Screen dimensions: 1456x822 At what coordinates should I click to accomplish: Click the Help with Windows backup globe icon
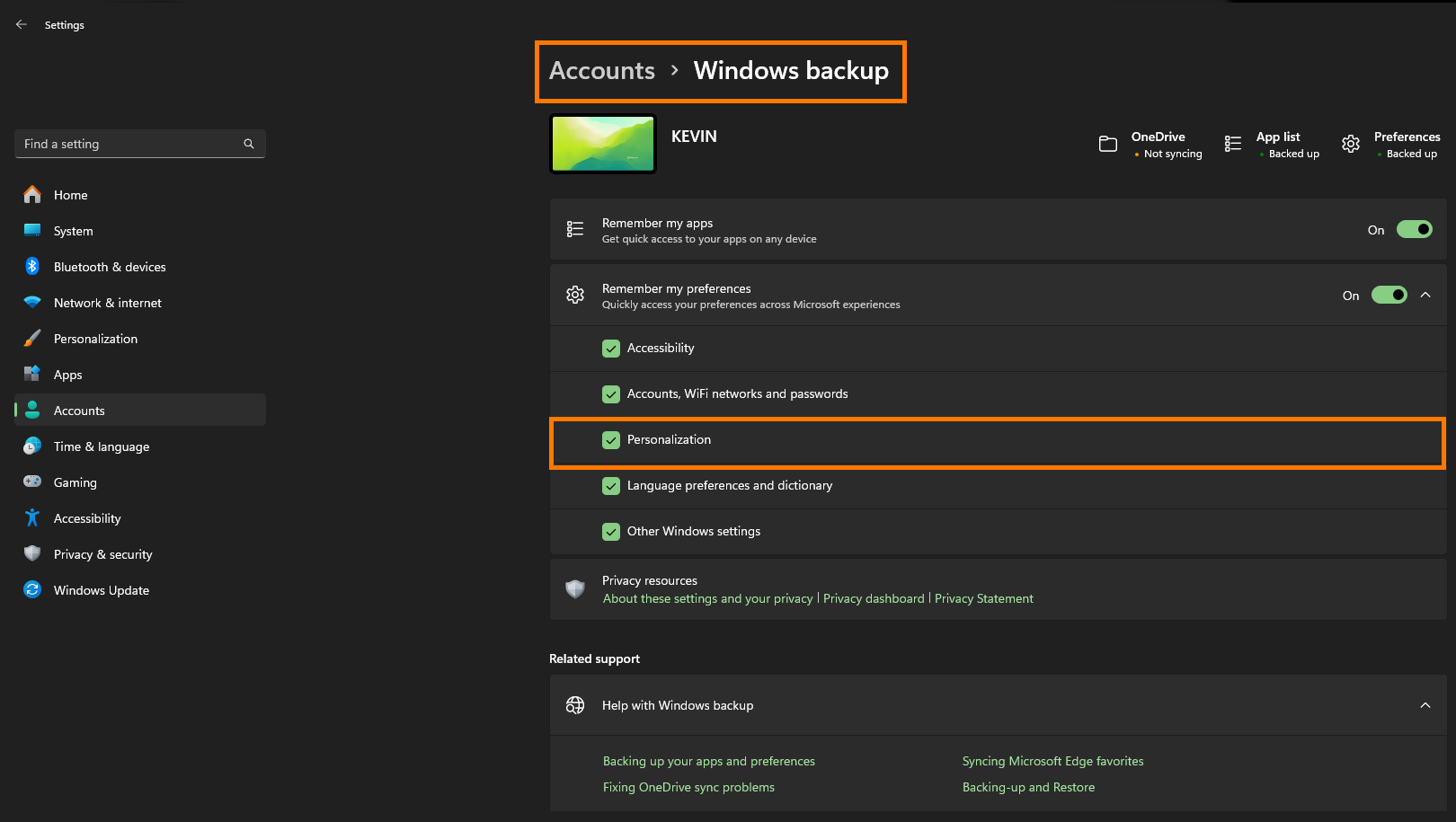575,705
